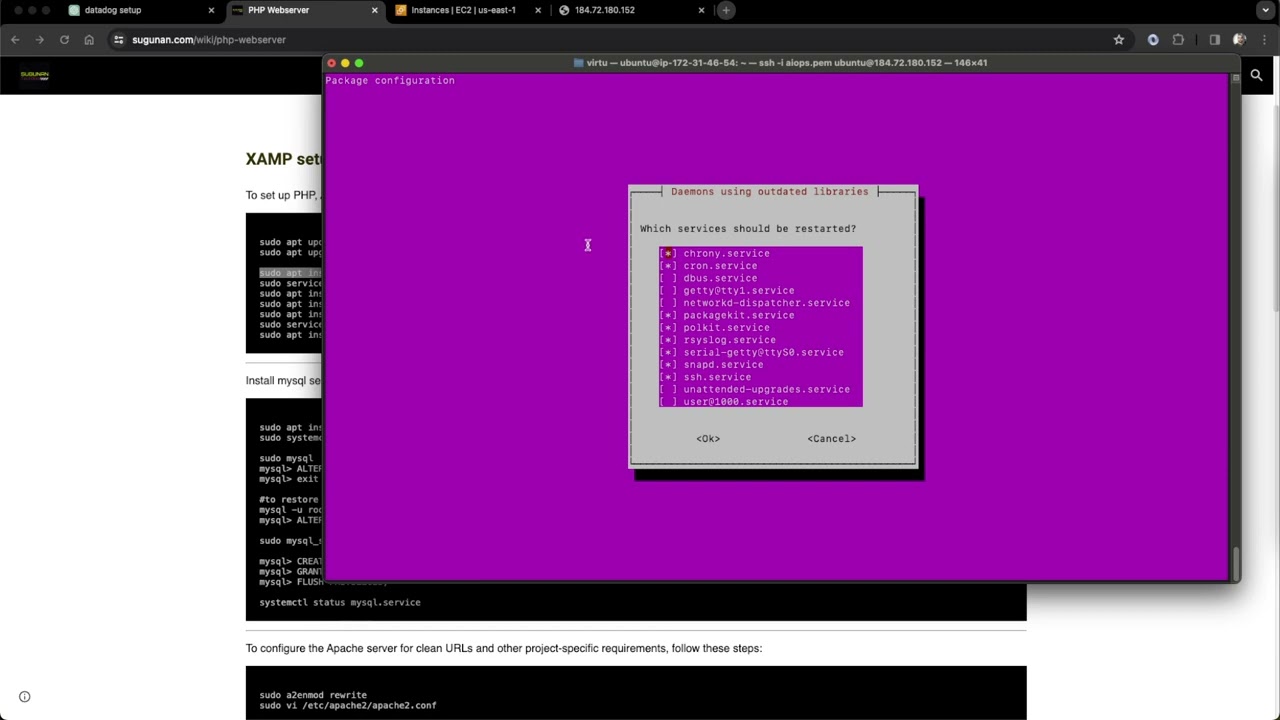Click the browser address bar URL
Viewport: 1280px width, 720px height.
pos(209,40)
